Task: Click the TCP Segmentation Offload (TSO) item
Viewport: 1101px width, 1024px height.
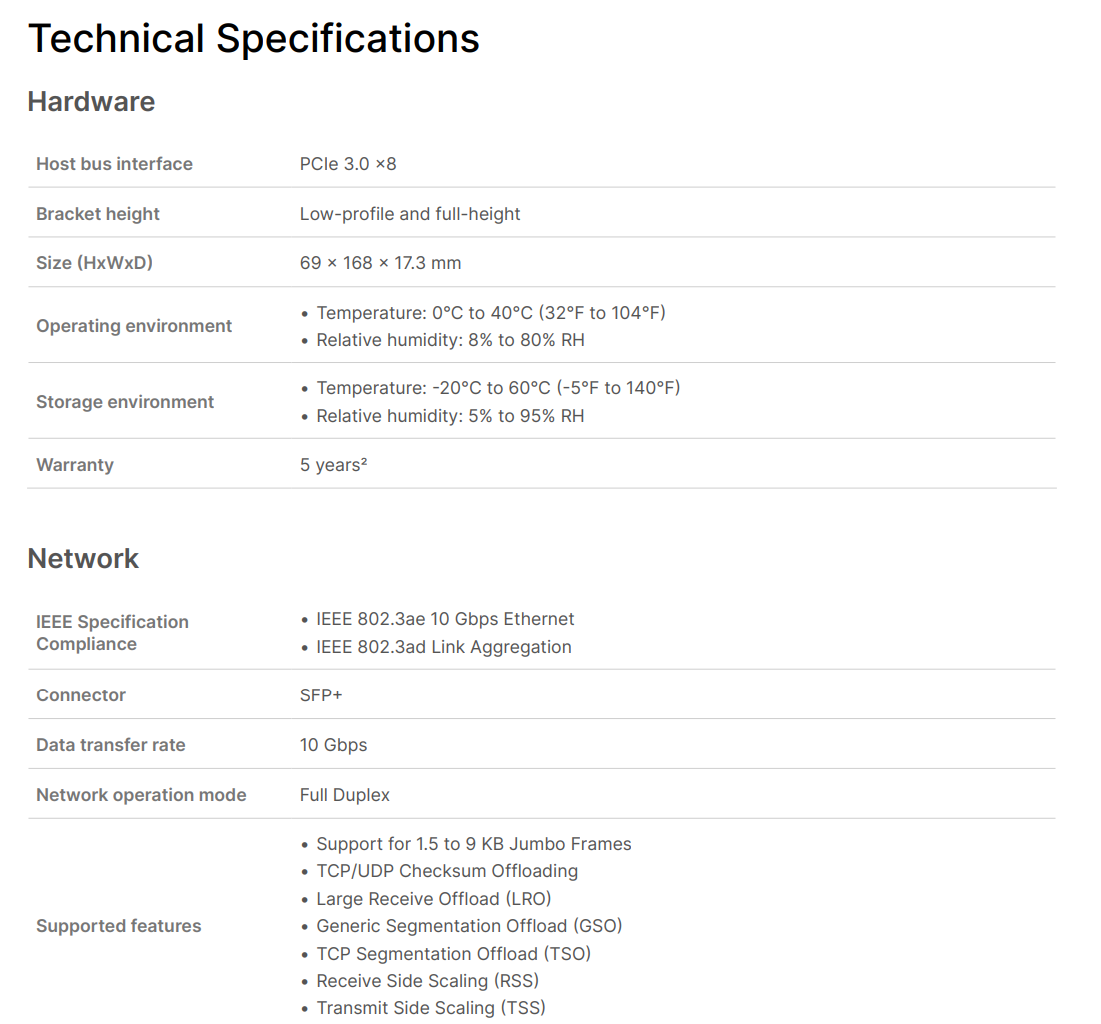Action: pos(454,954)
